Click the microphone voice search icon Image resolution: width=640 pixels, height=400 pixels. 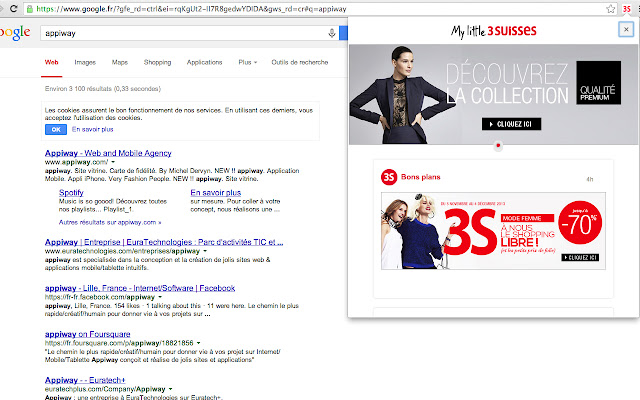[x=331, y=33]
